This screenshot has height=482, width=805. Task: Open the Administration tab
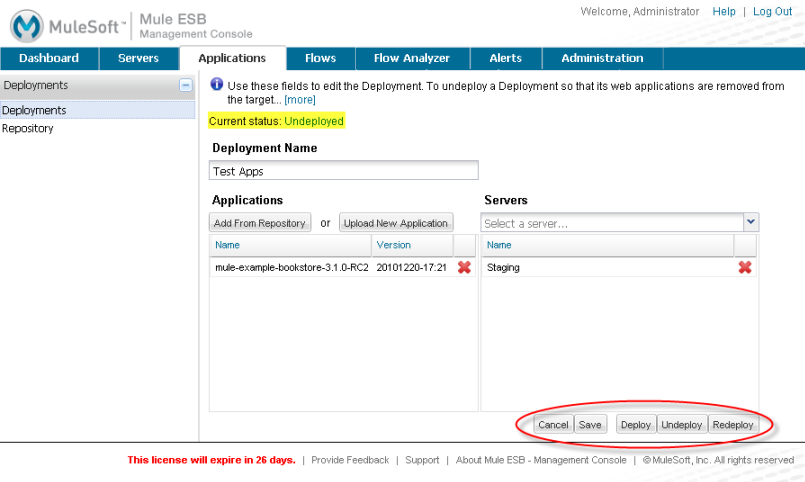pyautogui.click(x=602, y=58)
